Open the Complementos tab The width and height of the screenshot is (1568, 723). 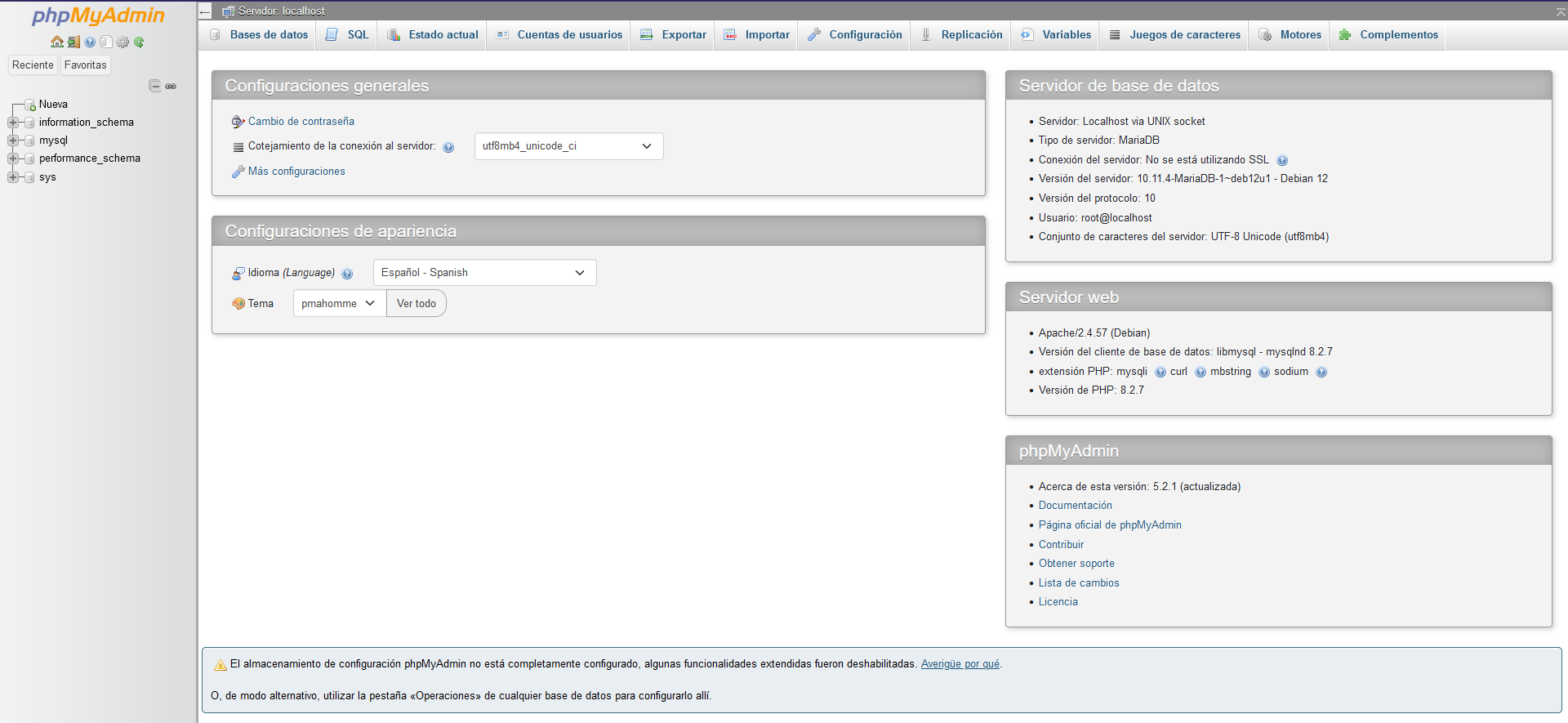[x=1388, y=35]
